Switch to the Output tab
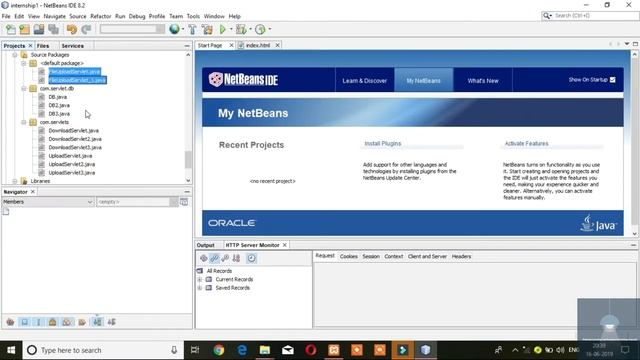This screenshot has height=360, width=640. 205,245
